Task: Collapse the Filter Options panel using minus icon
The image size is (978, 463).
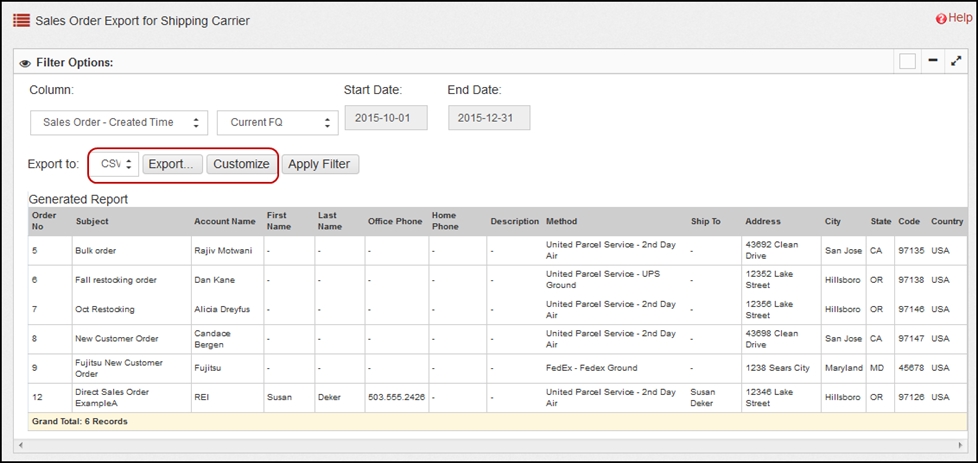Action: [933, 61]
